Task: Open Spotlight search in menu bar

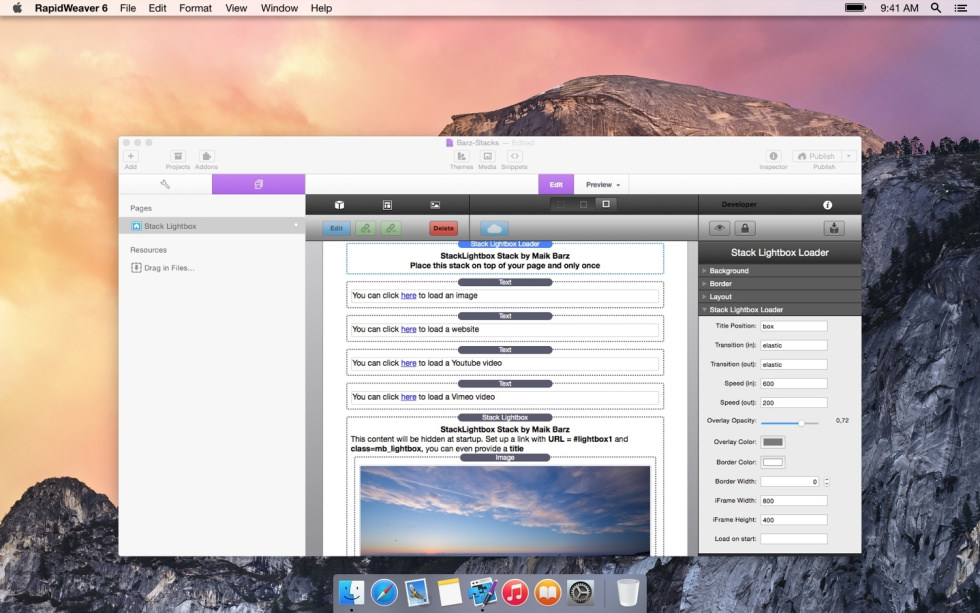Action: (936, 8)
